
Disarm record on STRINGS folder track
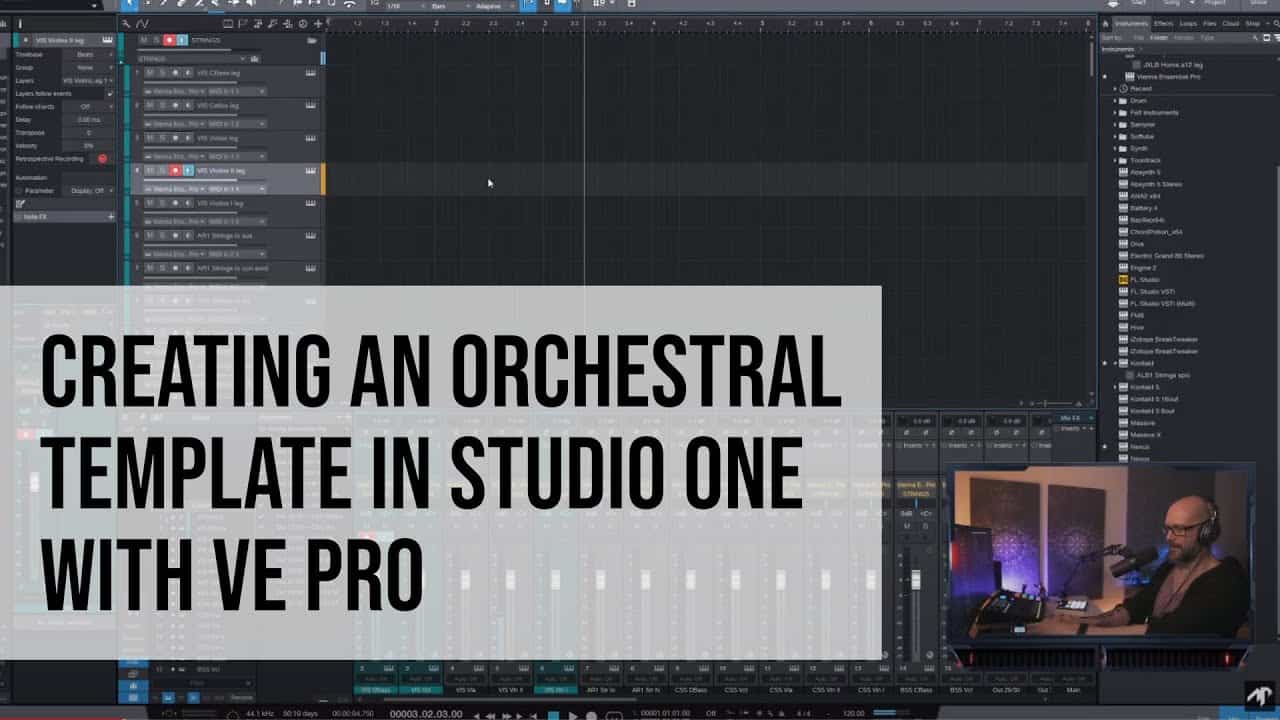[169, 40]
